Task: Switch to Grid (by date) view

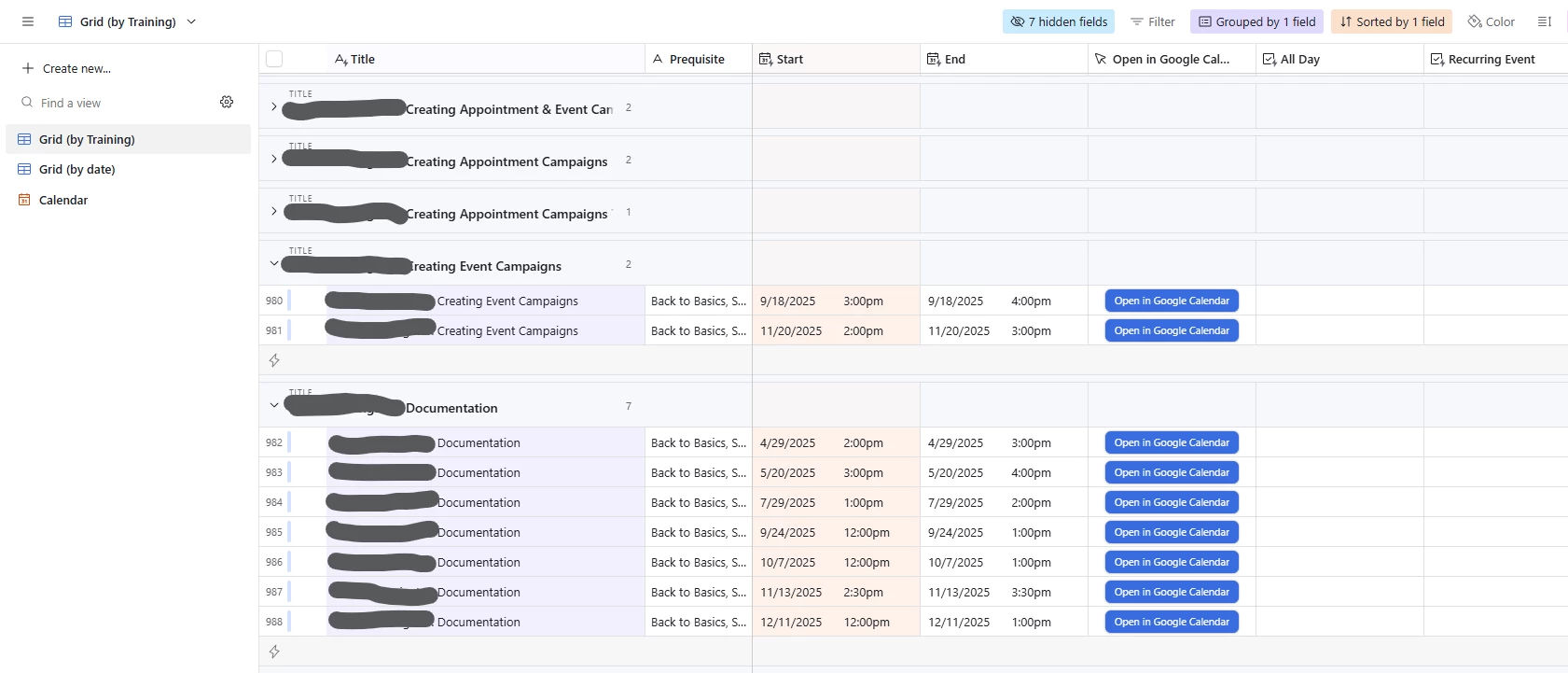Action: click(x=128, y=169)
